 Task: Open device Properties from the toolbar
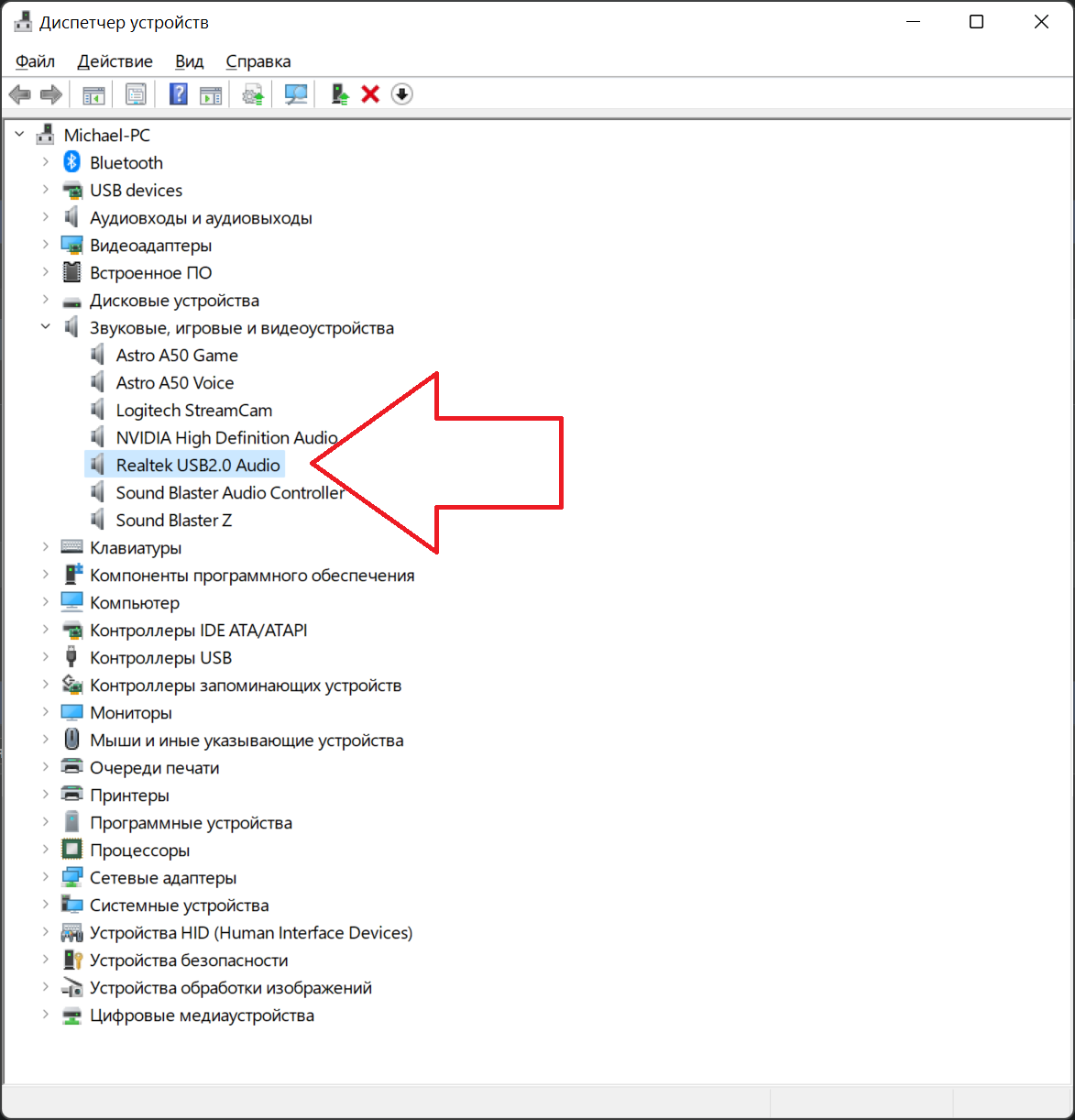(x=136, y=94)
